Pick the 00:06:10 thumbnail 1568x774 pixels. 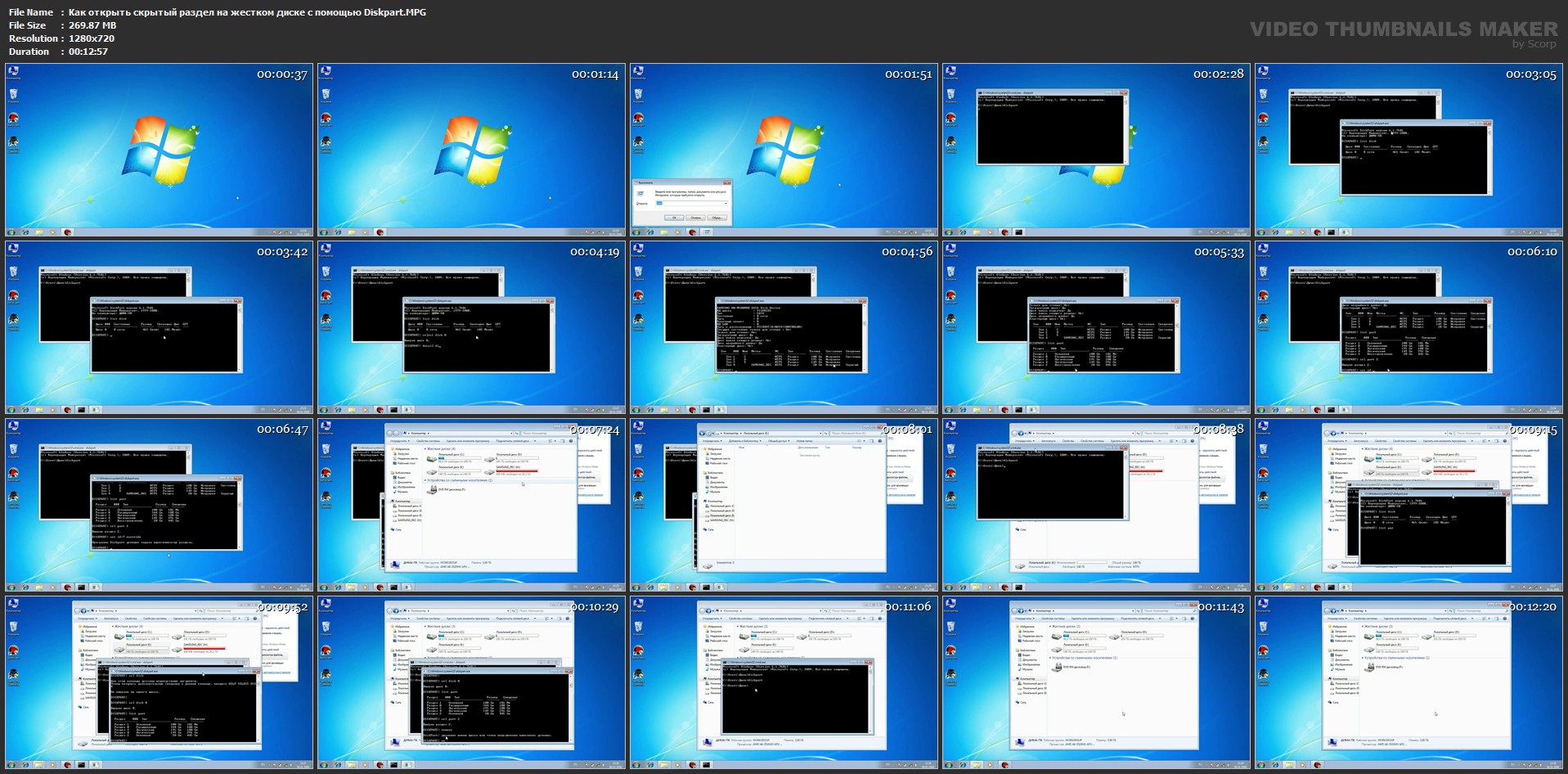[x=1409, y=328]
